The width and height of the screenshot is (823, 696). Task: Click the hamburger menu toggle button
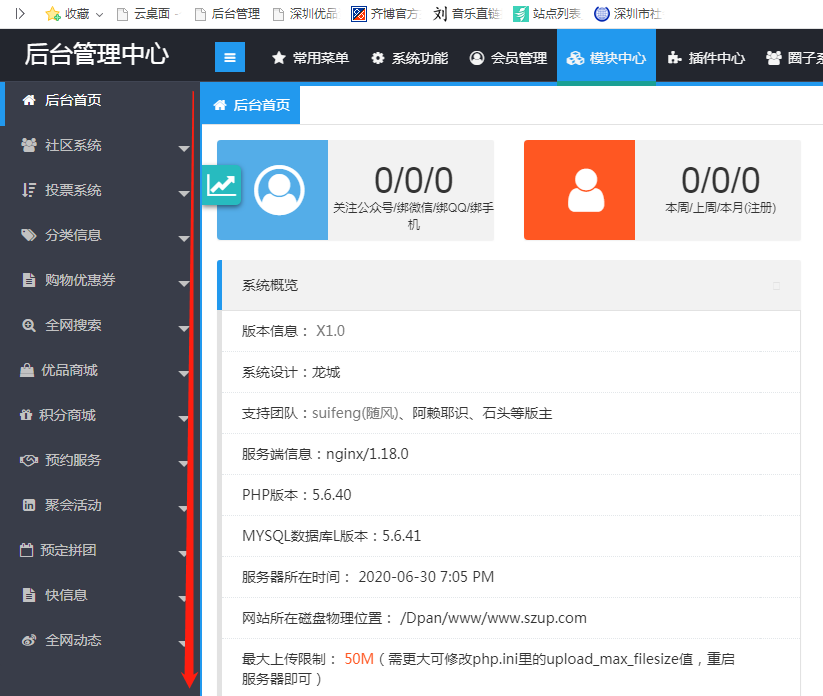click(x=230, y=58)
